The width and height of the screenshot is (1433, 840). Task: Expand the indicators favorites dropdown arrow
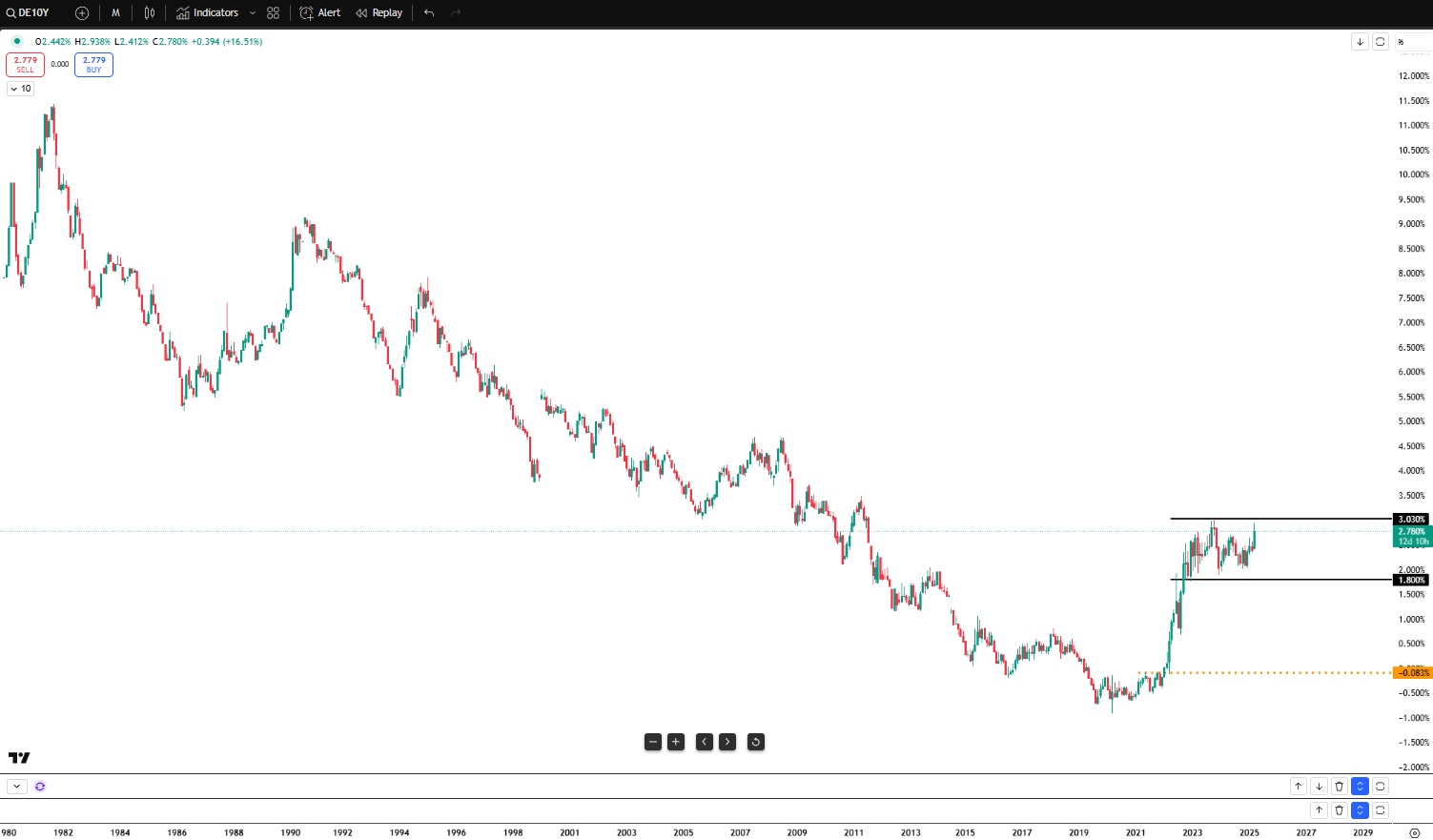pos(253,12)
